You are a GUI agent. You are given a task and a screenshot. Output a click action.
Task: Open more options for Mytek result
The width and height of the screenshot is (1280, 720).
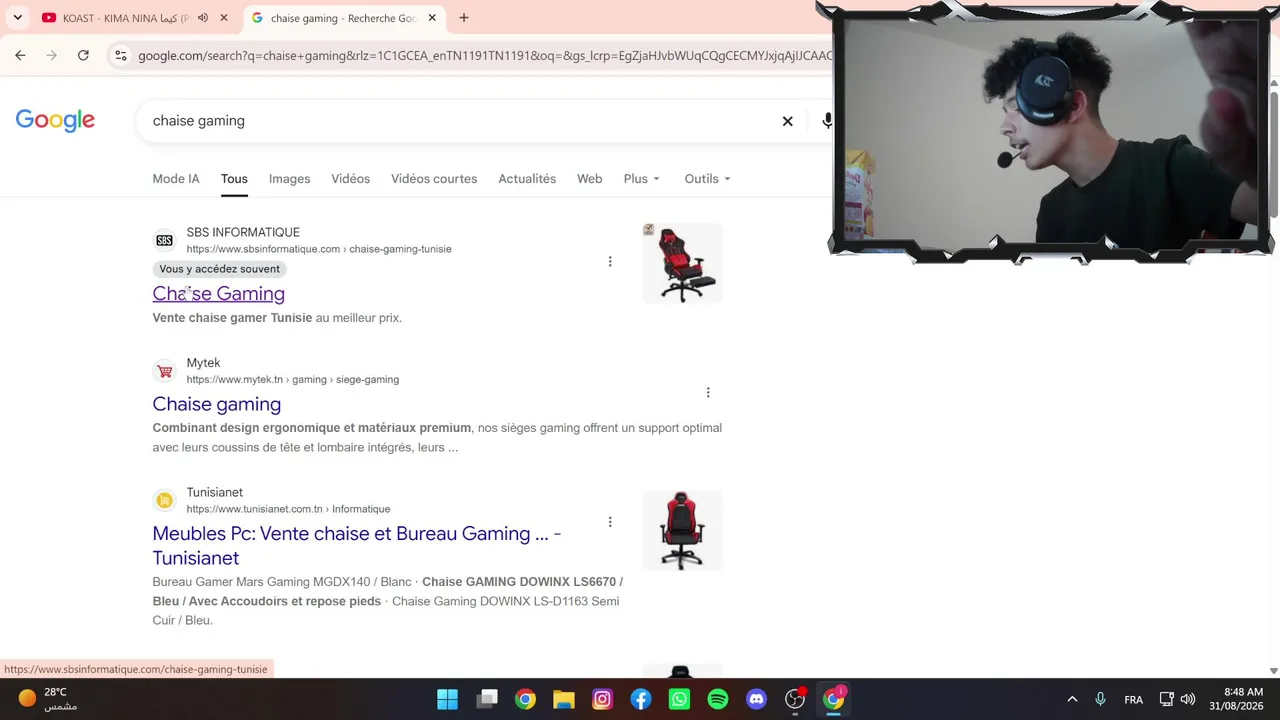[x=708, y=392]
